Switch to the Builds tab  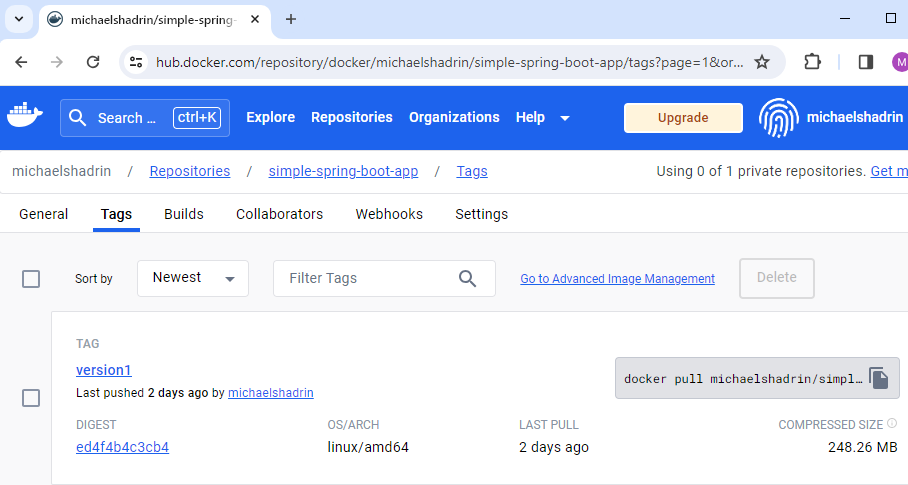click(x=184, y=214)
